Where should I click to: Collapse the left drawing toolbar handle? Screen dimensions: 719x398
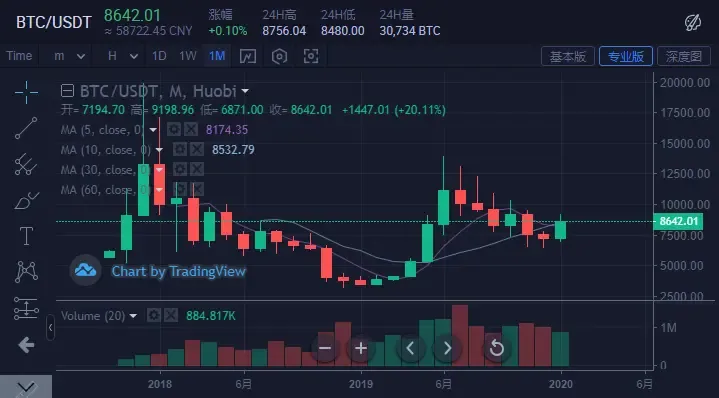(x=50, y=327)
